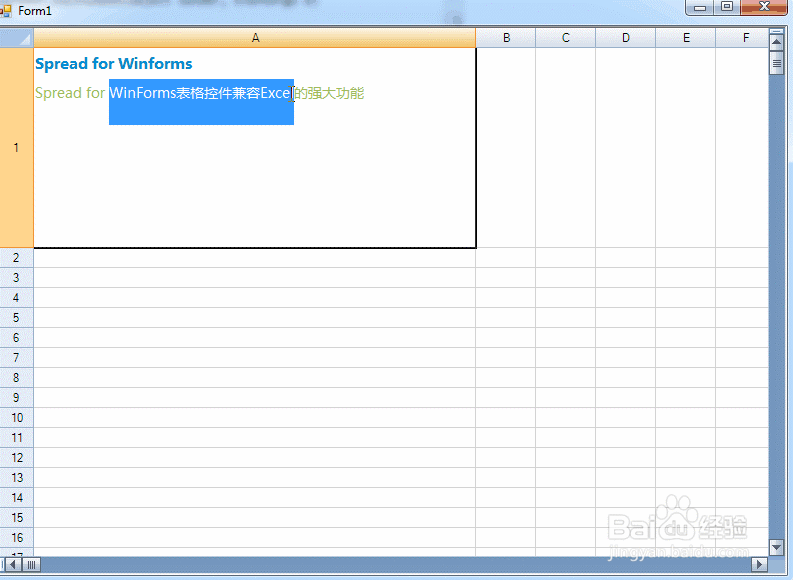Viewport: 793px width, 580px height.
Task: Select column A header
Action: tap(255, 38)
